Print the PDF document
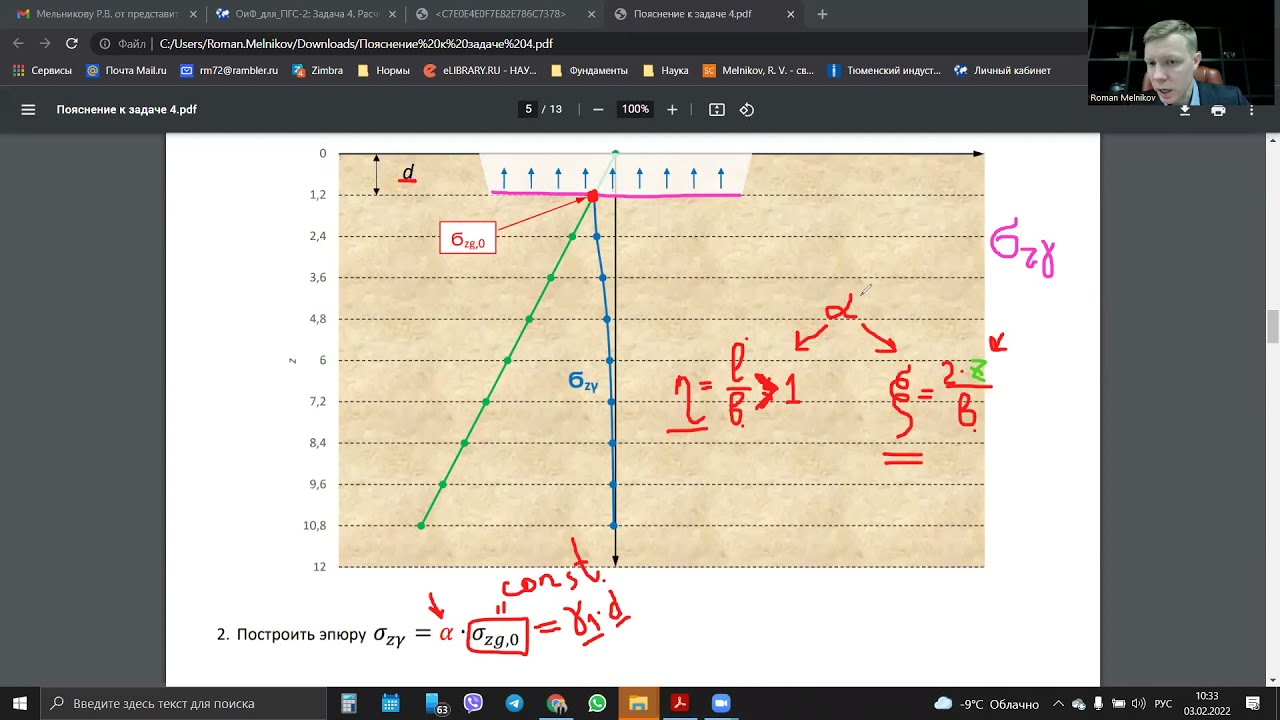The width and height of the screenshot is (1280, 720). point(1218,110)
